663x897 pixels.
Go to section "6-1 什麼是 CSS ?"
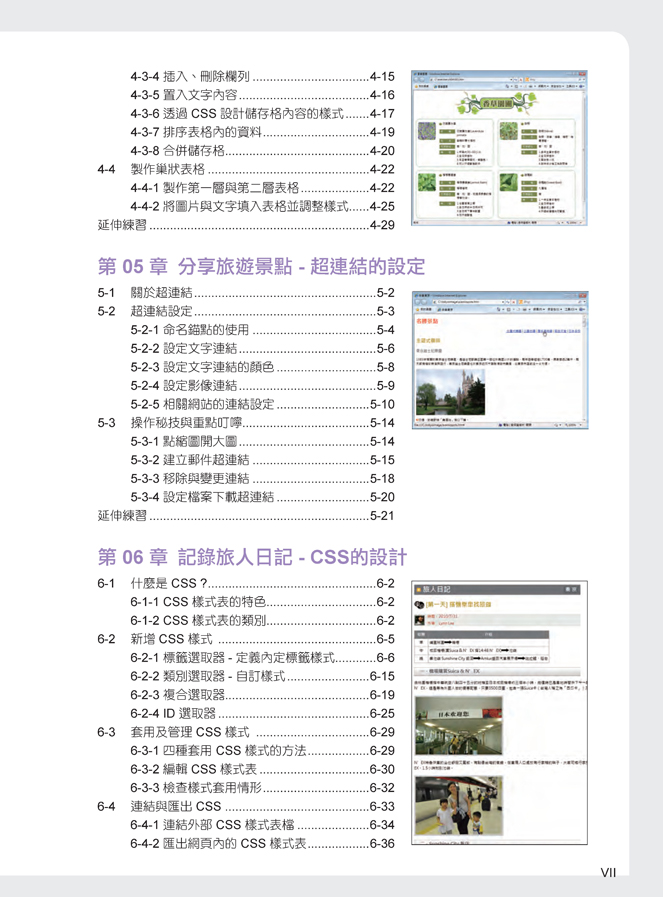point(246,584)
